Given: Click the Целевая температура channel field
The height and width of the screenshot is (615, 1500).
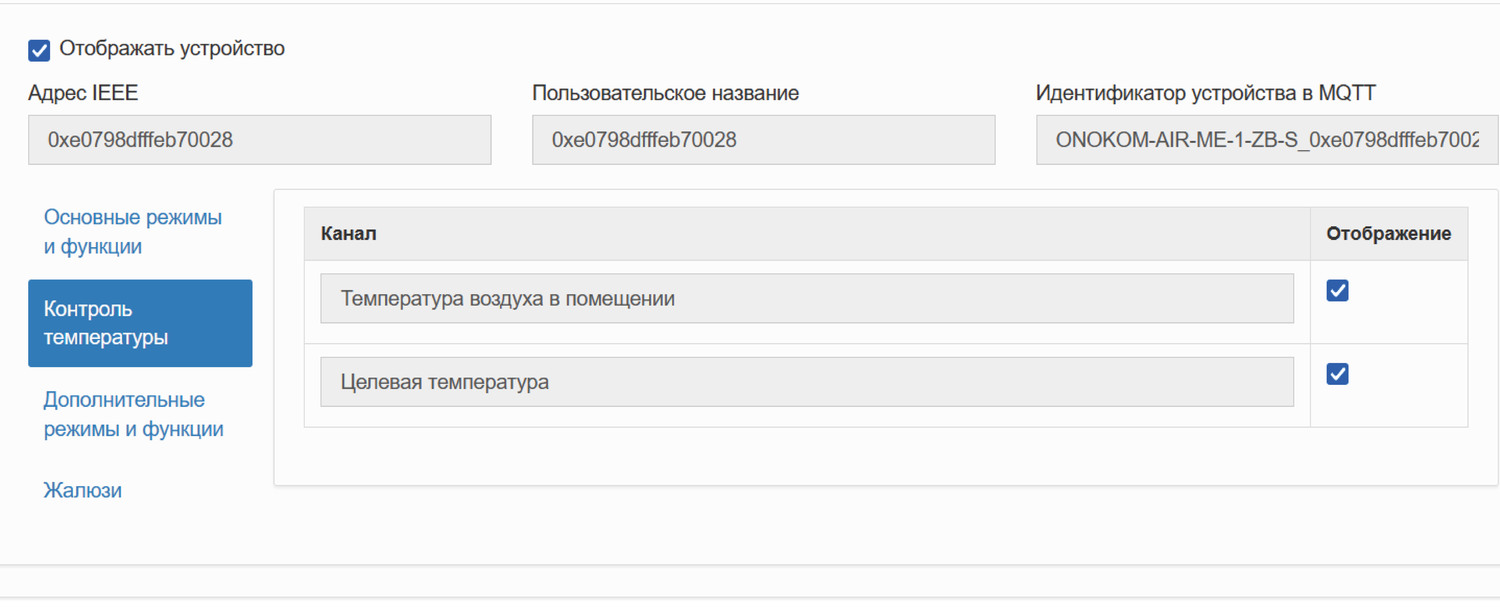Looking at the screenshot, I should tap(806, 382).
